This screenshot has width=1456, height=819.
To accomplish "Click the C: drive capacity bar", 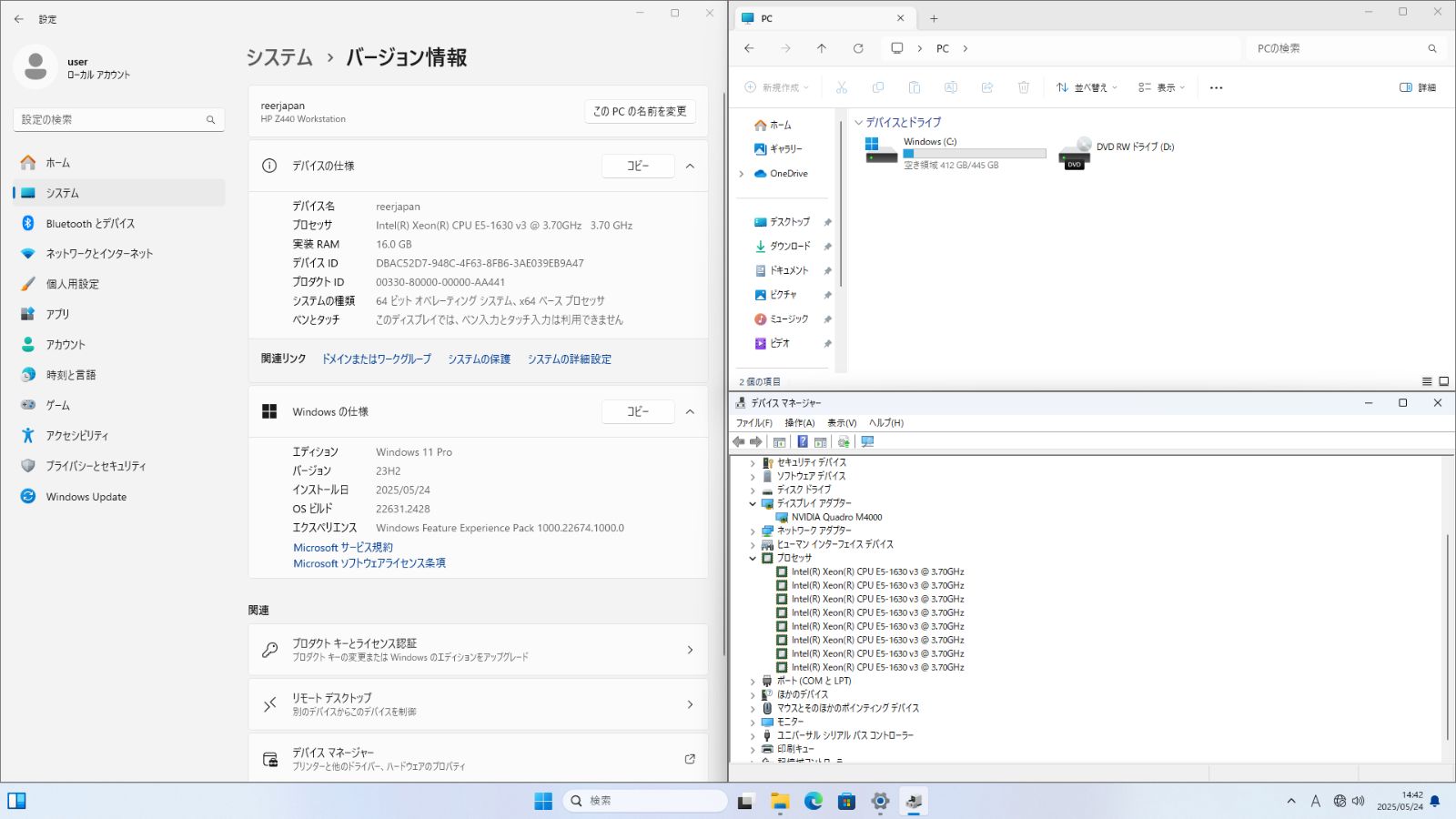I will [x=975, y=154].
